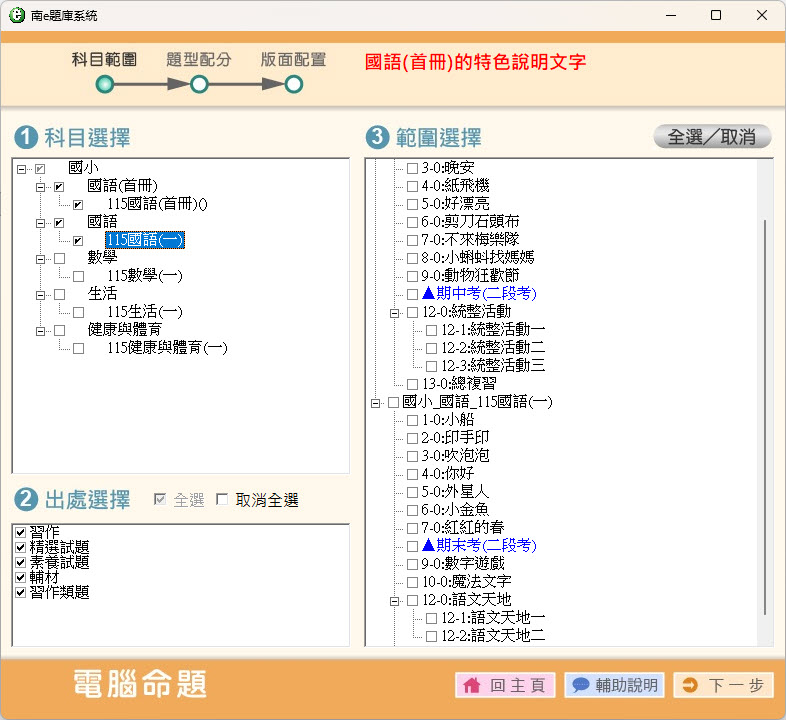Click the speech bubble icon on 輔助說明
Viewport: 786px width, 720px height.
(x=580, y=685)
